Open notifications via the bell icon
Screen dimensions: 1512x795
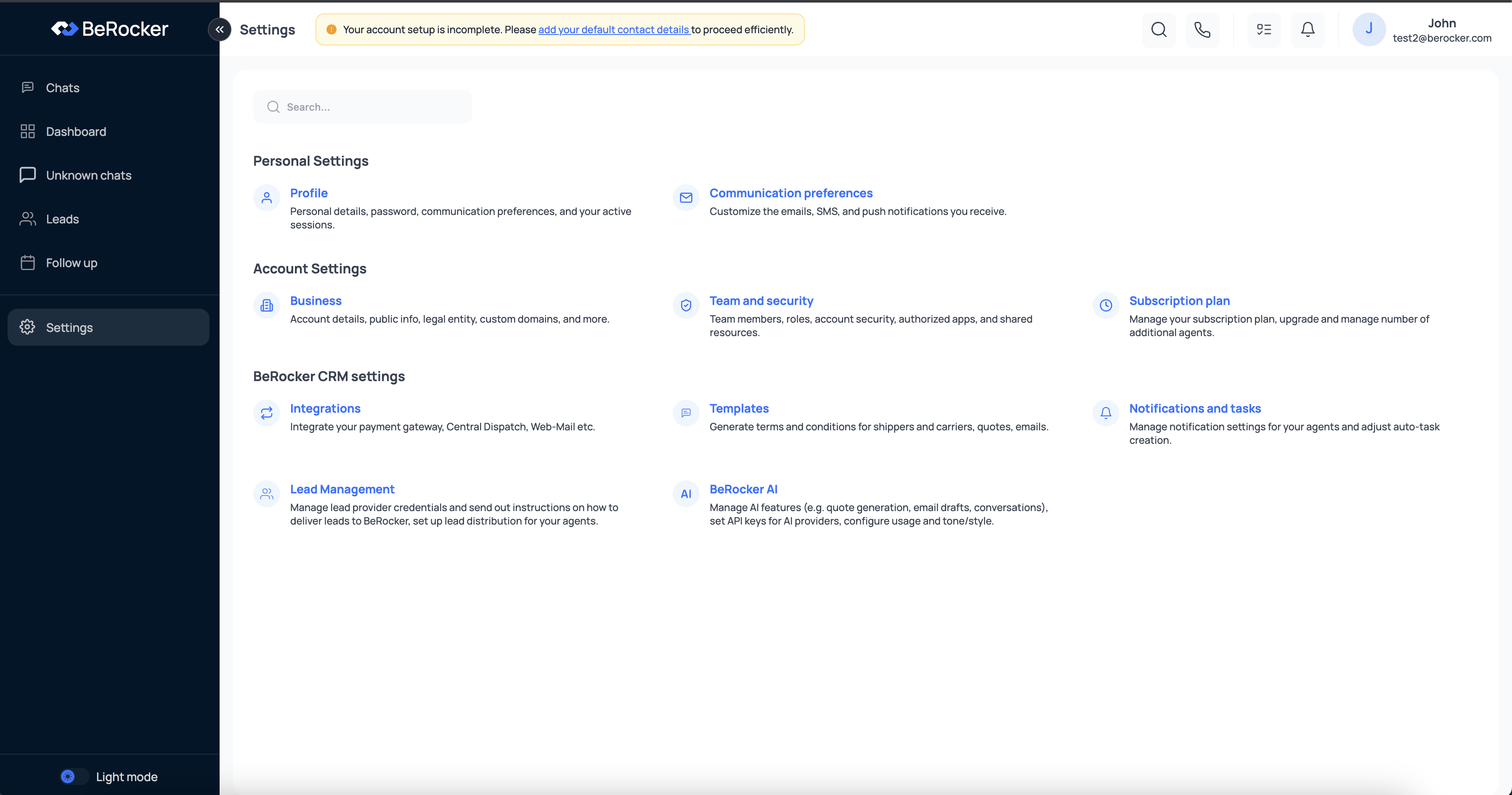tap(1307, 29)
